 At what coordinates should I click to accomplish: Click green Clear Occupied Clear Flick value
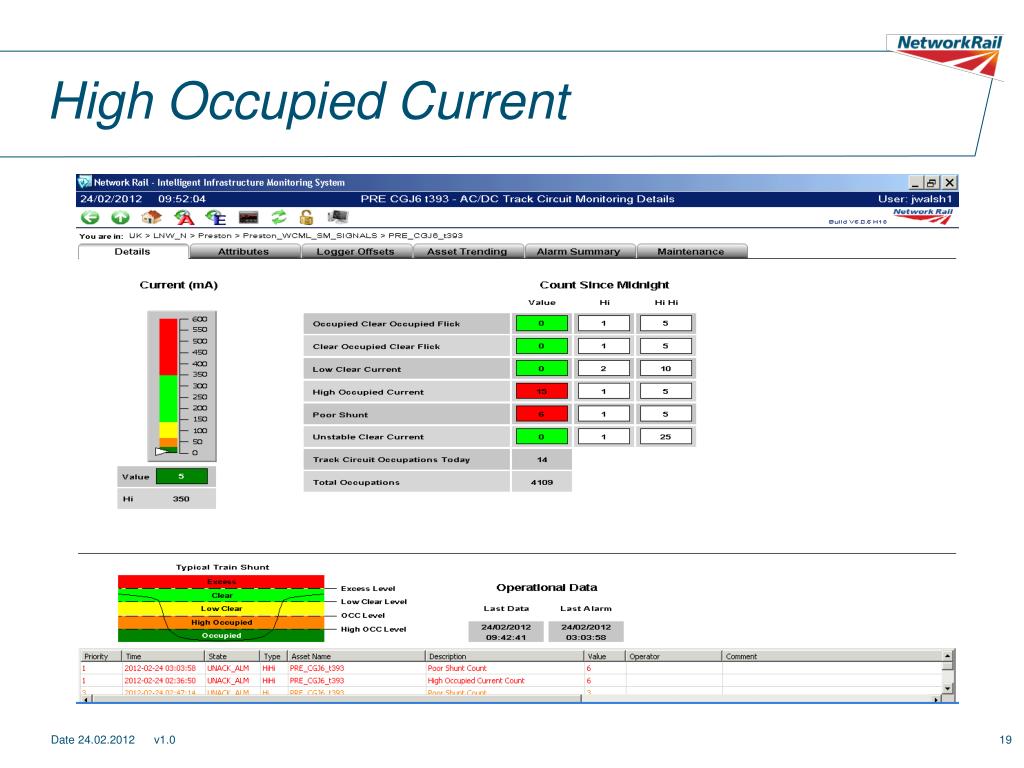(x=542, y=346)
